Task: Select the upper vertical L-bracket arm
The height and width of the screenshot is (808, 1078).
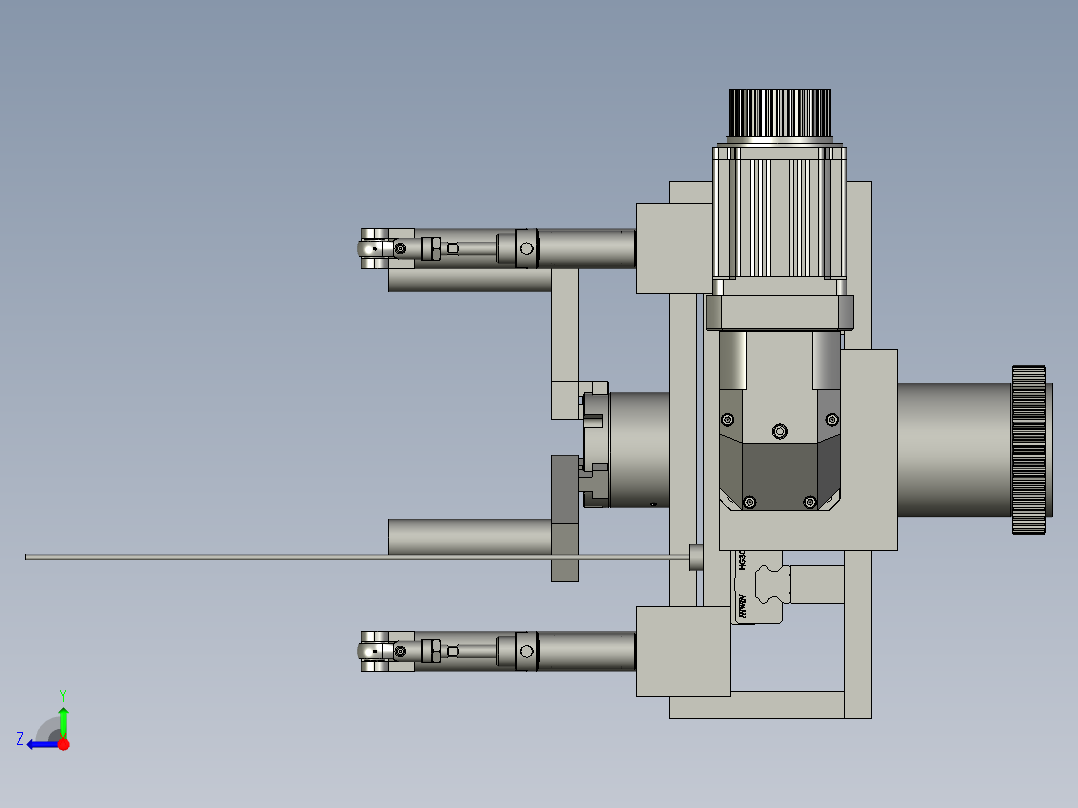Action: point(564,325)
